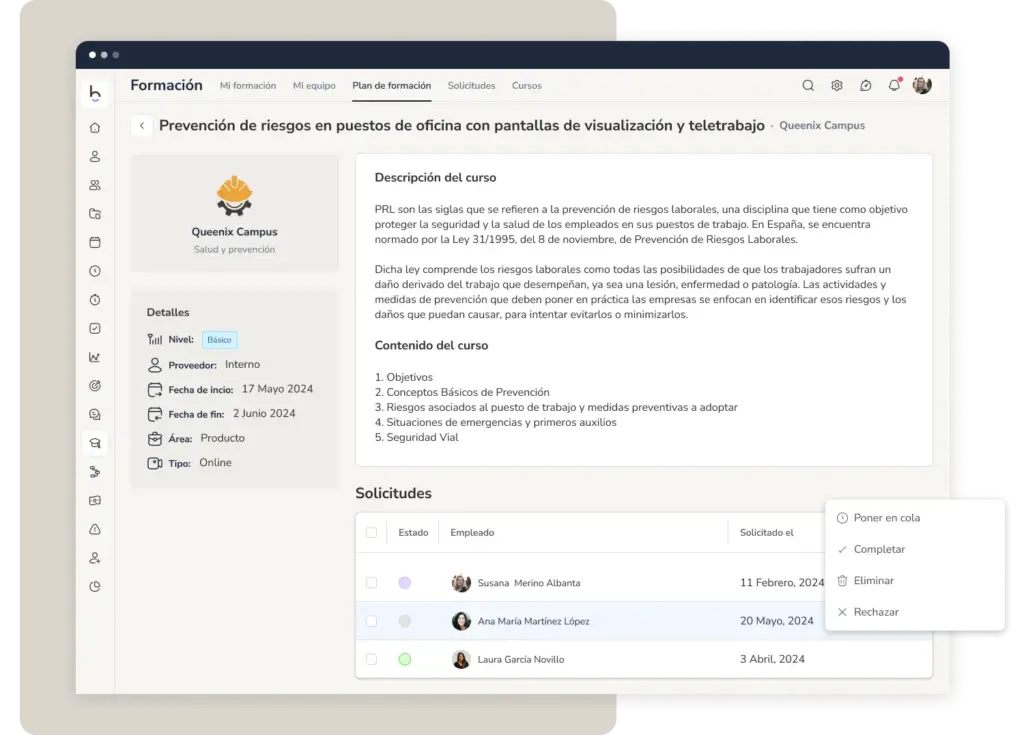Click Laura García's avatar in the table
The width and height of the screenshot is (1024, 735).
tap(461, 659)
